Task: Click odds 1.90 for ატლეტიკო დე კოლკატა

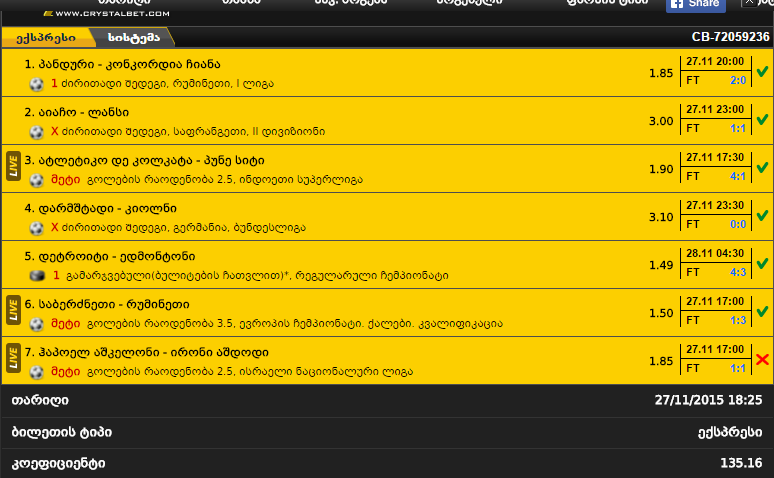Action: 661,169
